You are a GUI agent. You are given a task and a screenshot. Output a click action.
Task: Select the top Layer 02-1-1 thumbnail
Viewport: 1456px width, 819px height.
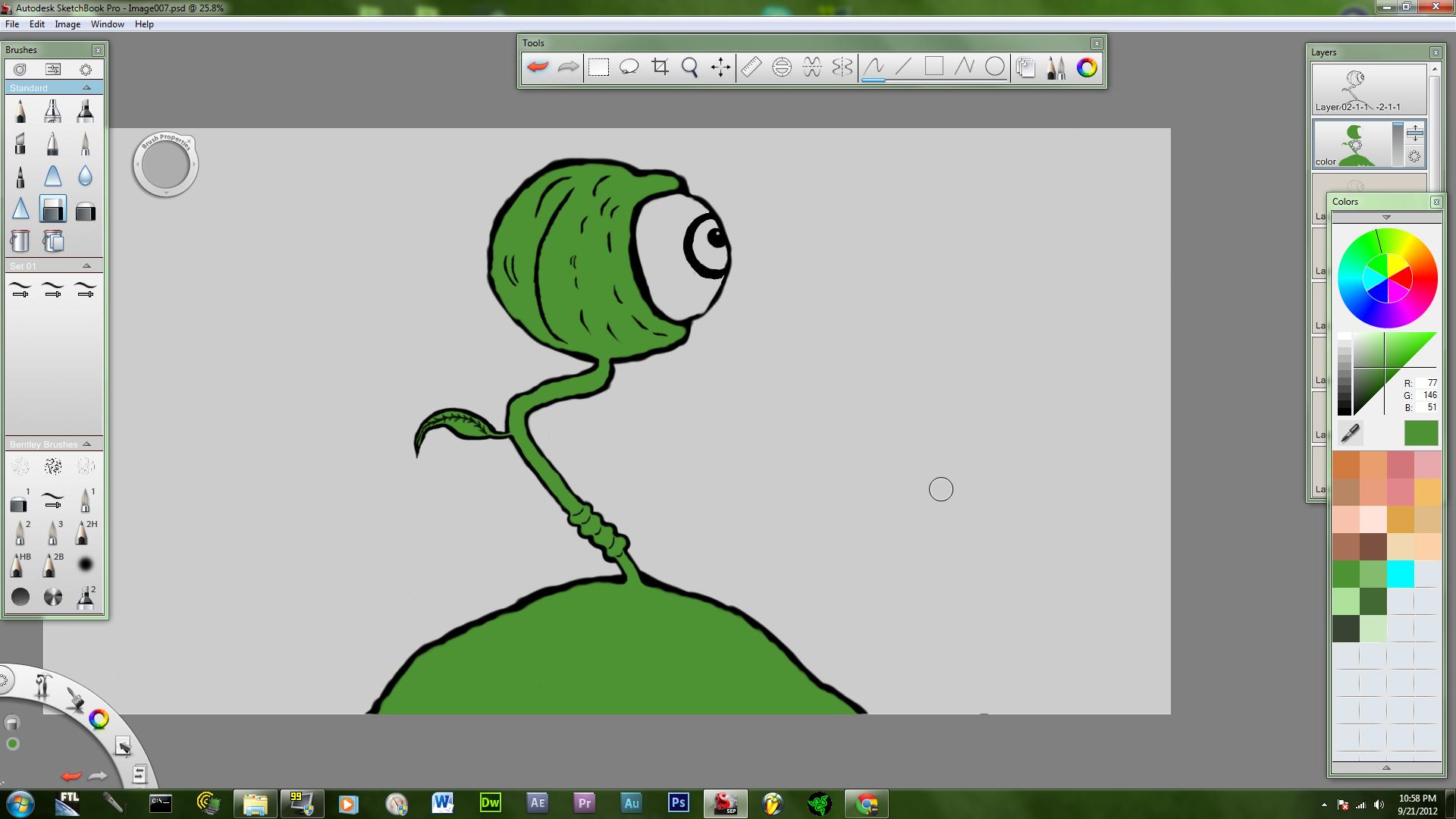[x=1370, y=89]
